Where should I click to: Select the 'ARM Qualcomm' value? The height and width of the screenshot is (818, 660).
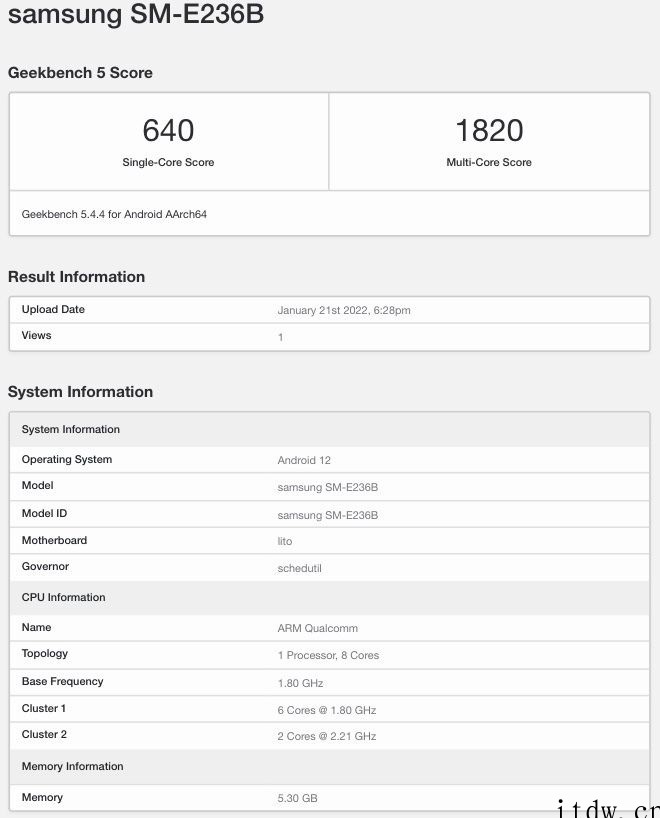point(318,629)
